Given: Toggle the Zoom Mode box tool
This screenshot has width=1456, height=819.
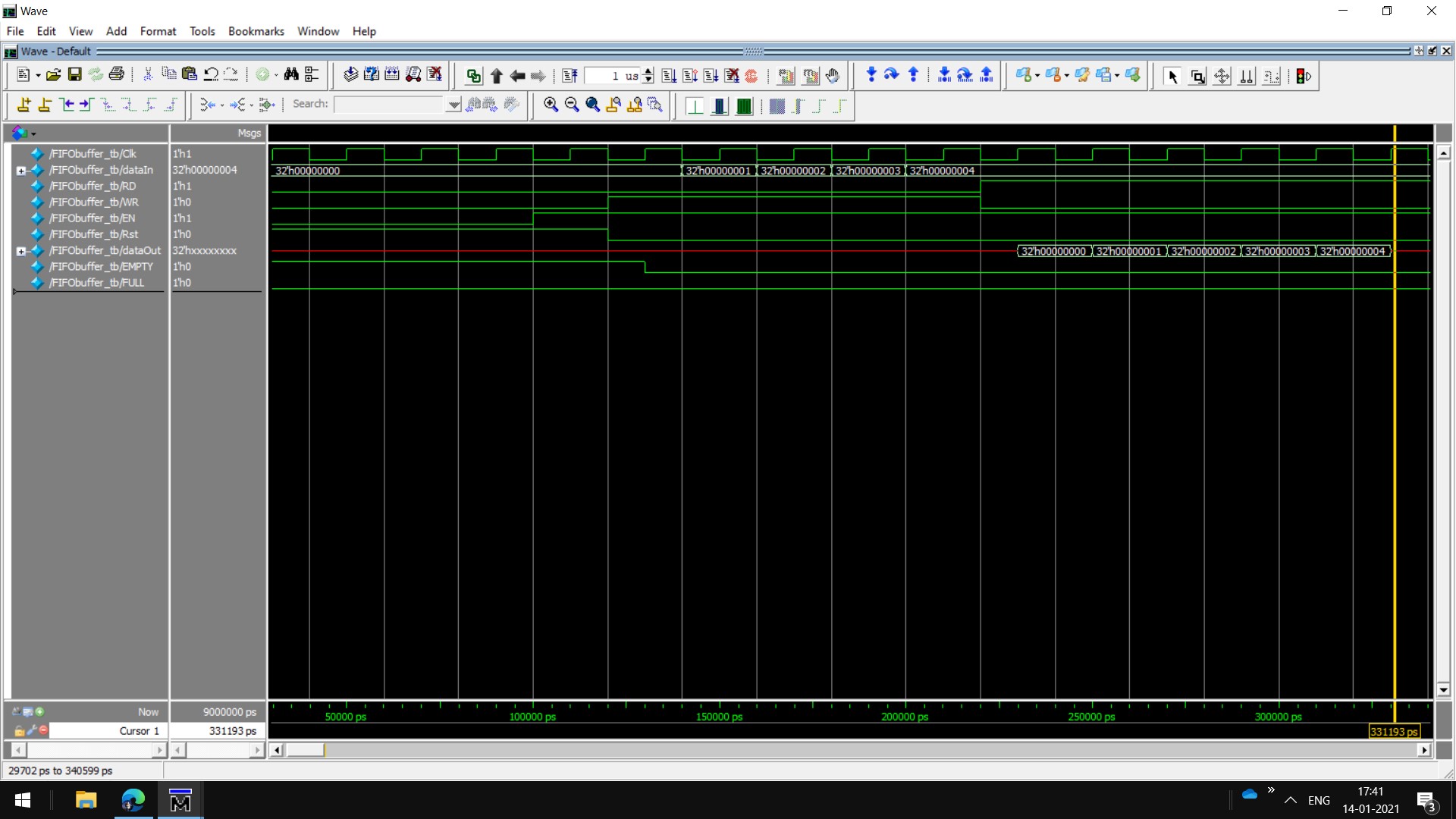Looking at the screenshot, I should pyautogui.click(x=1197, y=77).
